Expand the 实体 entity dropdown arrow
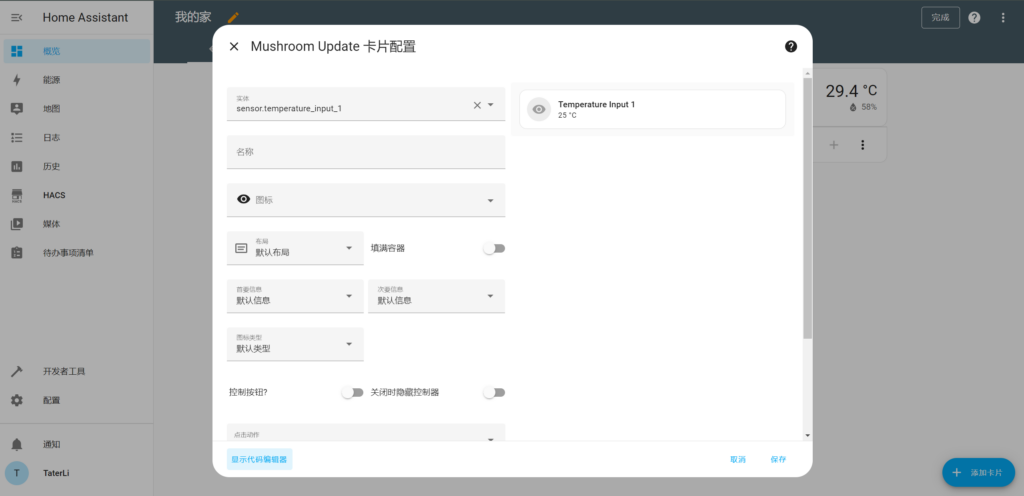 click(491, 105)
